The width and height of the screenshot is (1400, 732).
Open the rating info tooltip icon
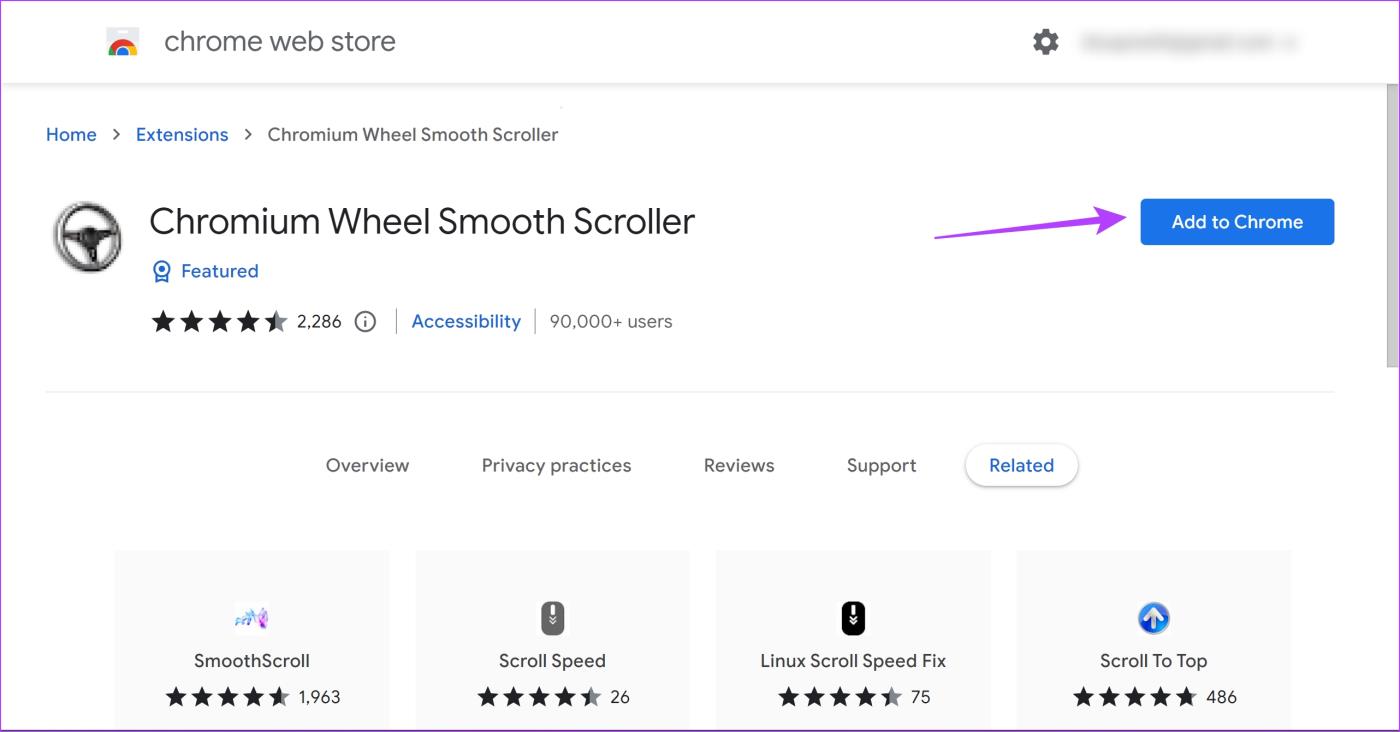(x=365, y=321)
